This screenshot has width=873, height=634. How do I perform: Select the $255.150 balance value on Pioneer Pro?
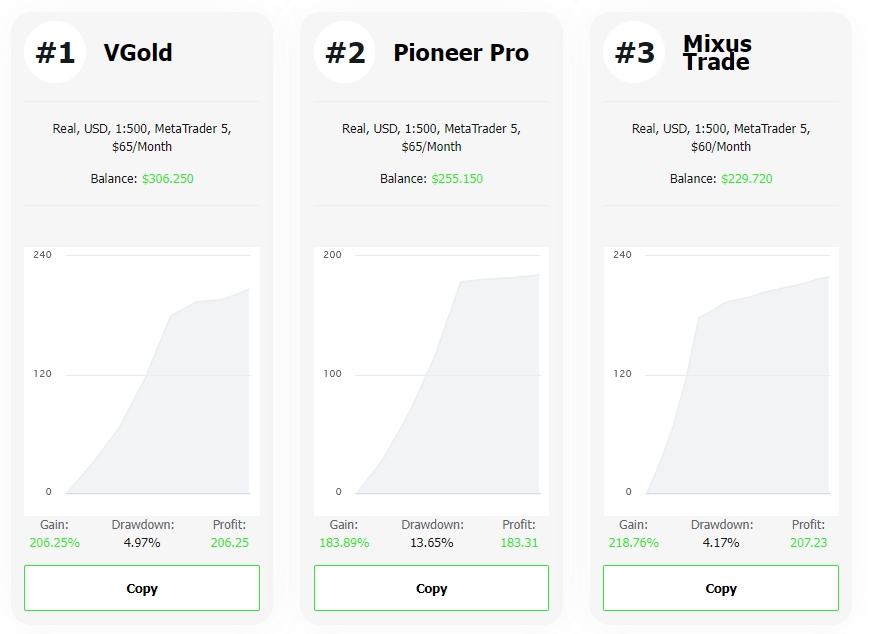tap(456, 179)
